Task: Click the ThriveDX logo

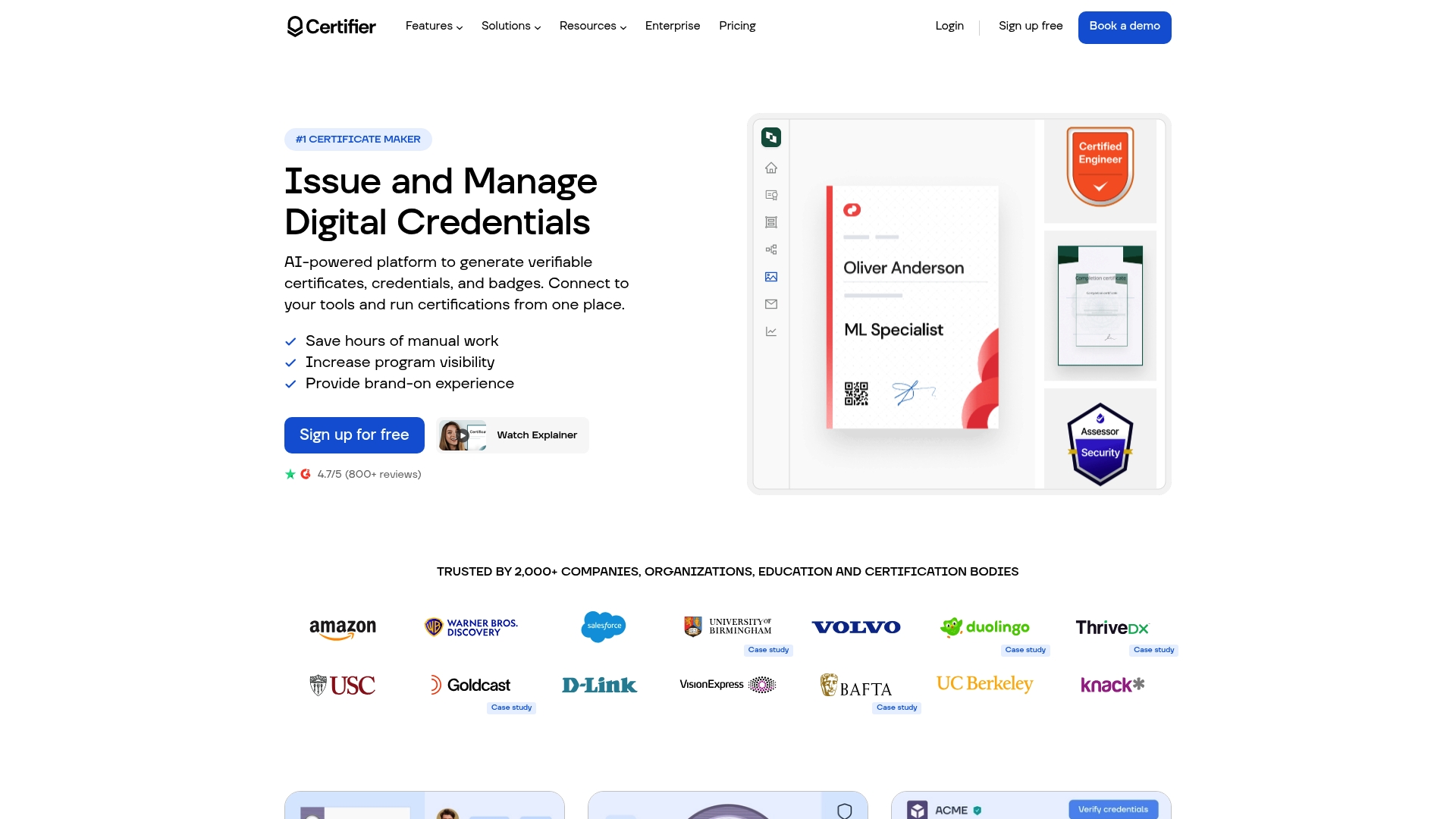Action: (1112, 627)
